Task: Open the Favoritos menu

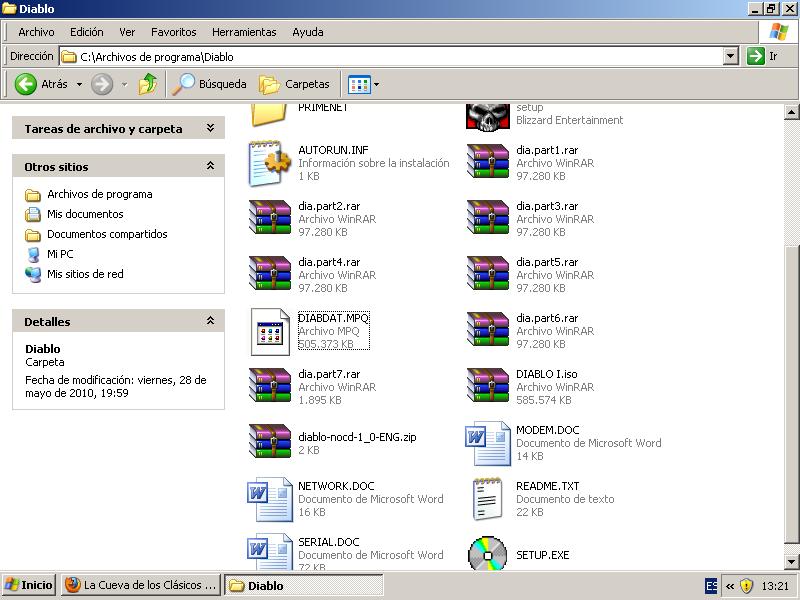Action: pyautogui.click(x=173, y=32)
